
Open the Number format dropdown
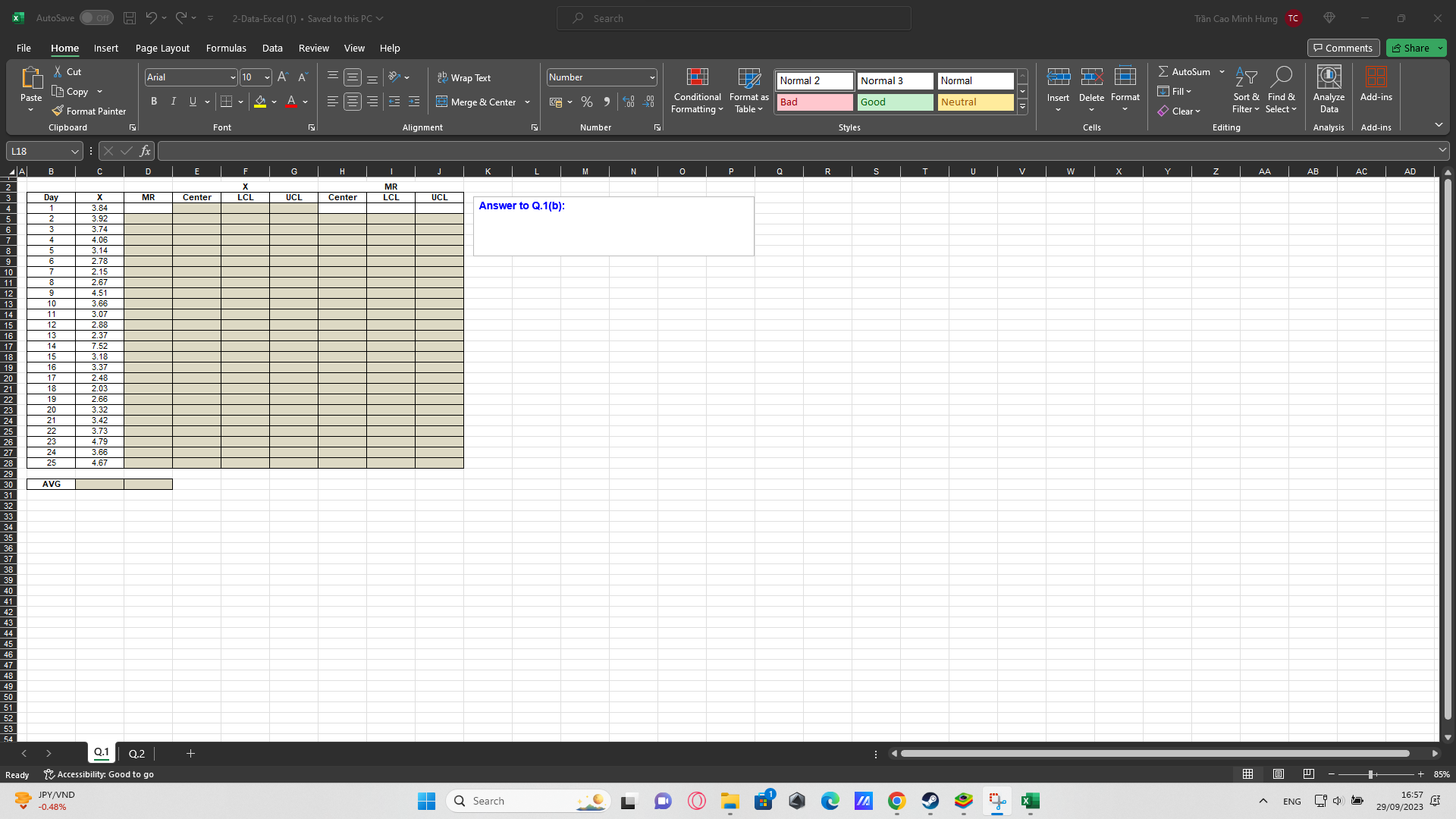click(651, 77)
